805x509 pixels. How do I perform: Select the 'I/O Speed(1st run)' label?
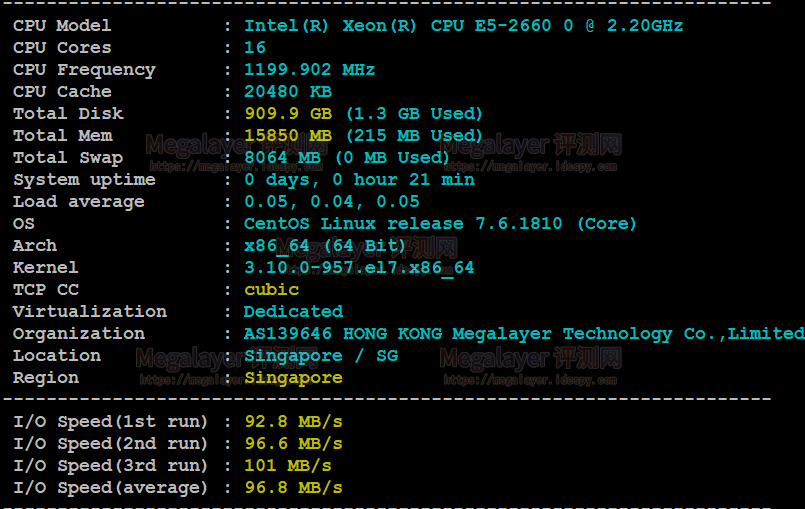click(110, 422)
